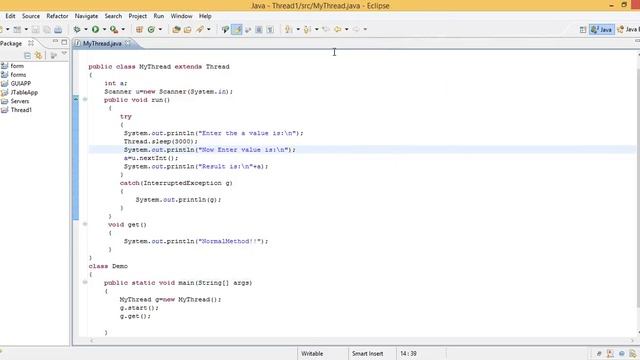Open the Package Explorer view menu triangle
640x360 pixels.
click(x=64, y=53)
